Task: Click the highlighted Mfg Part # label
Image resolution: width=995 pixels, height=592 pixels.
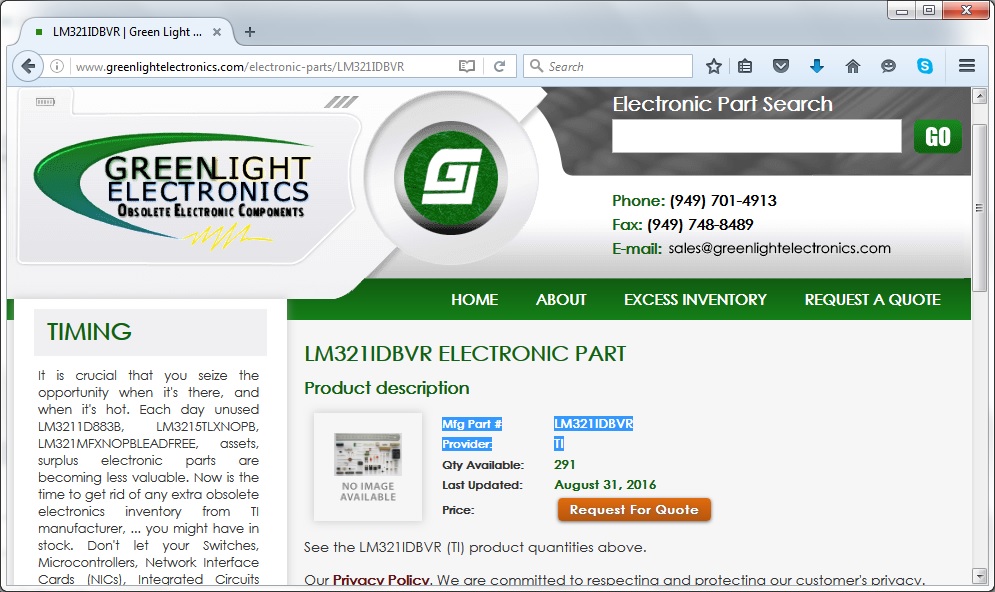Action: 472,424
